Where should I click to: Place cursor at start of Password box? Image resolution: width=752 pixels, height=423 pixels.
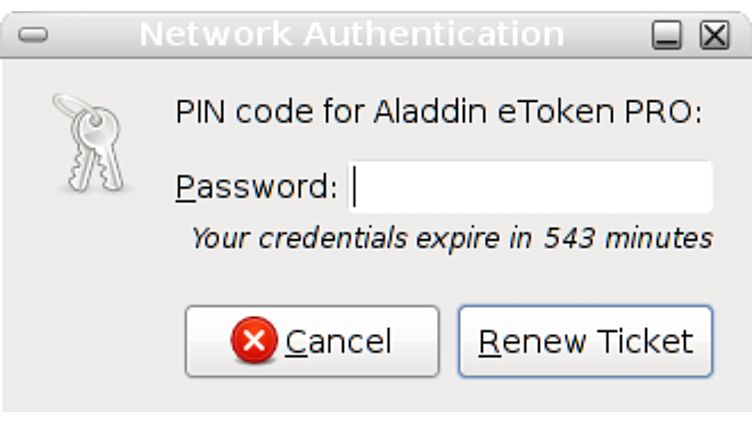pos(358,187)
